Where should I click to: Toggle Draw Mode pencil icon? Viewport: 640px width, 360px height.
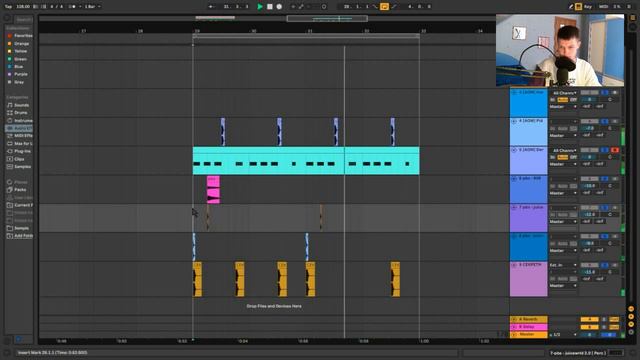pyautogui.click(x=571, y=7)
